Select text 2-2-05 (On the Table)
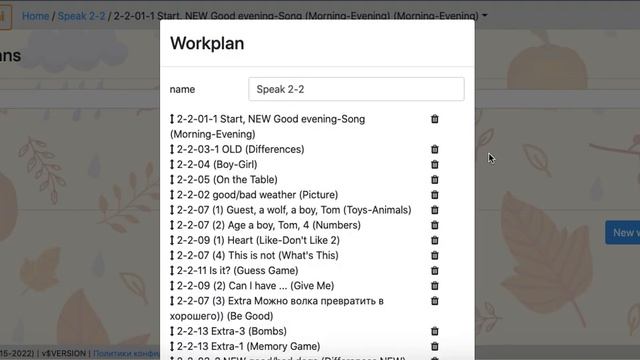The width and height of the screenshot is (640, 360). [227, 180]
